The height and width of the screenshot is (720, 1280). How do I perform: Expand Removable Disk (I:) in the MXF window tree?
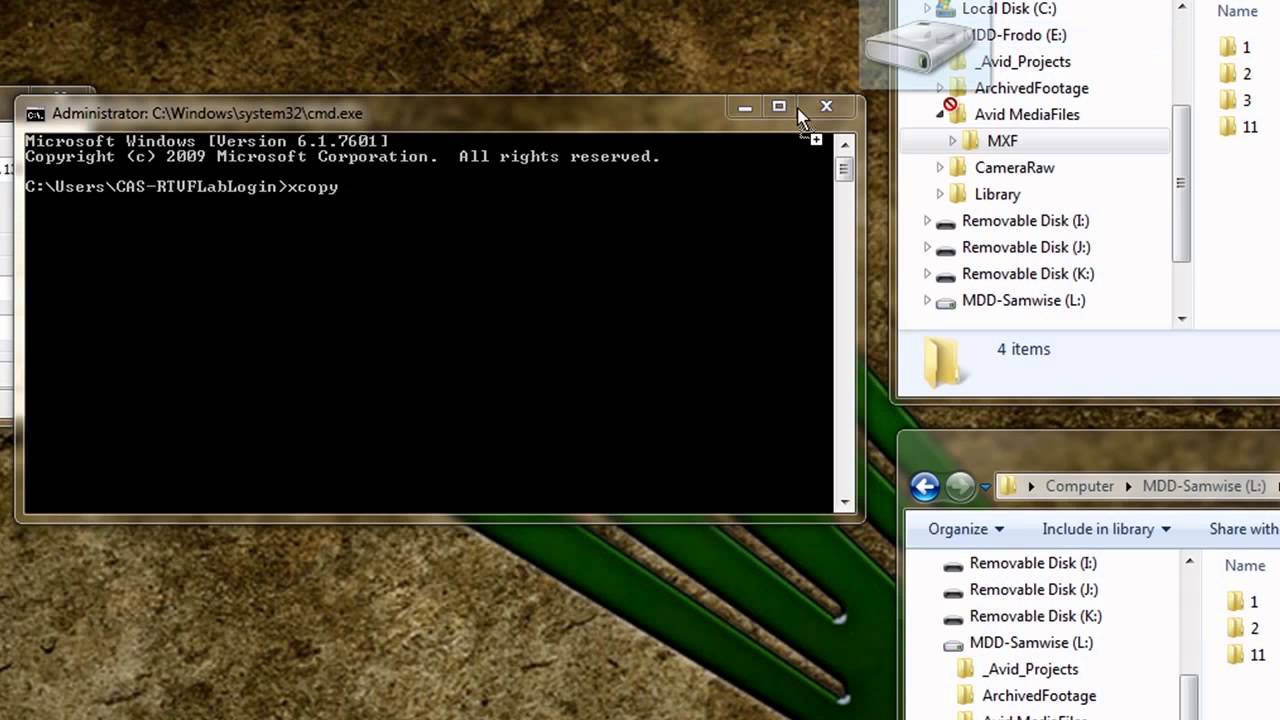(x=927, y=221)
